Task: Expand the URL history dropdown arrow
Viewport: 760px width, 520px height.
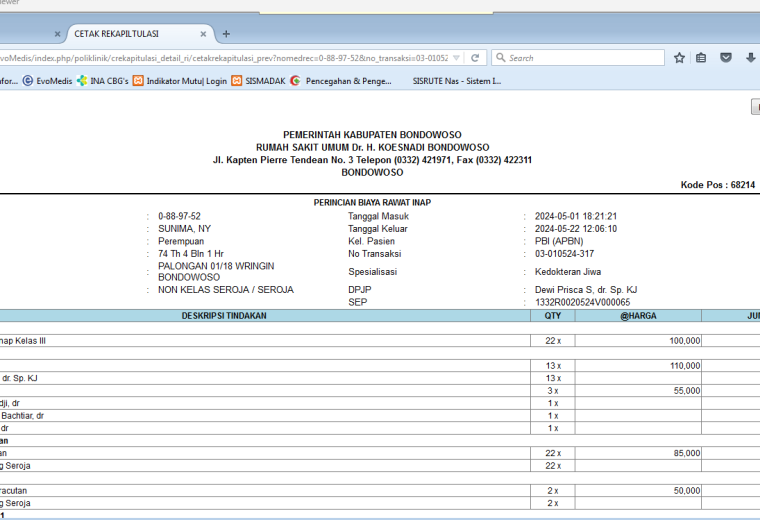Action: click(x=456, y=58)
